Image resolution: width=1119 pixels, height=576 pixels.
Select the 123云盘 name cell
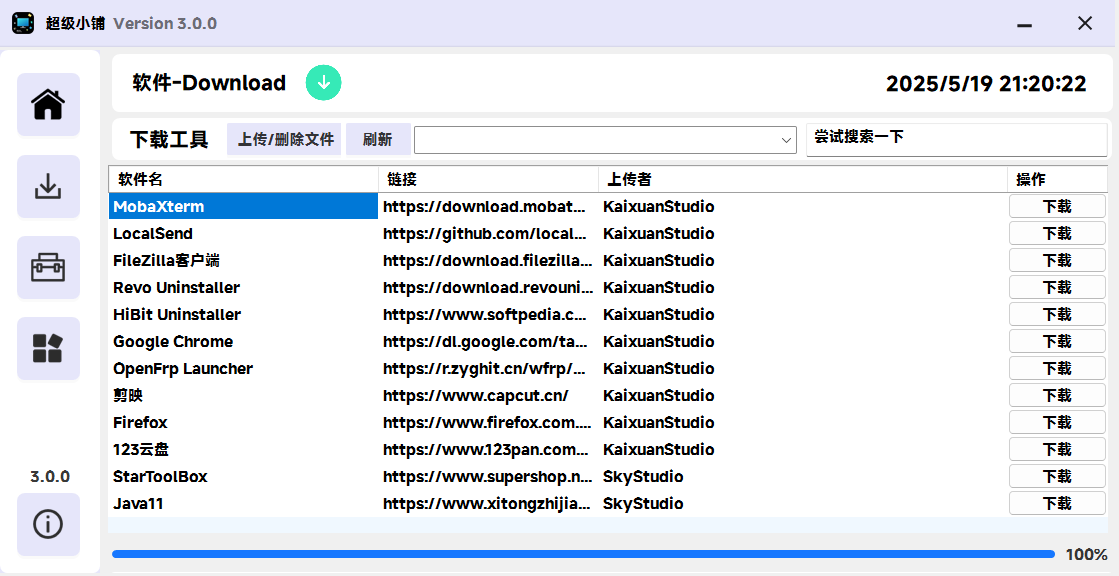click(243, 450)
